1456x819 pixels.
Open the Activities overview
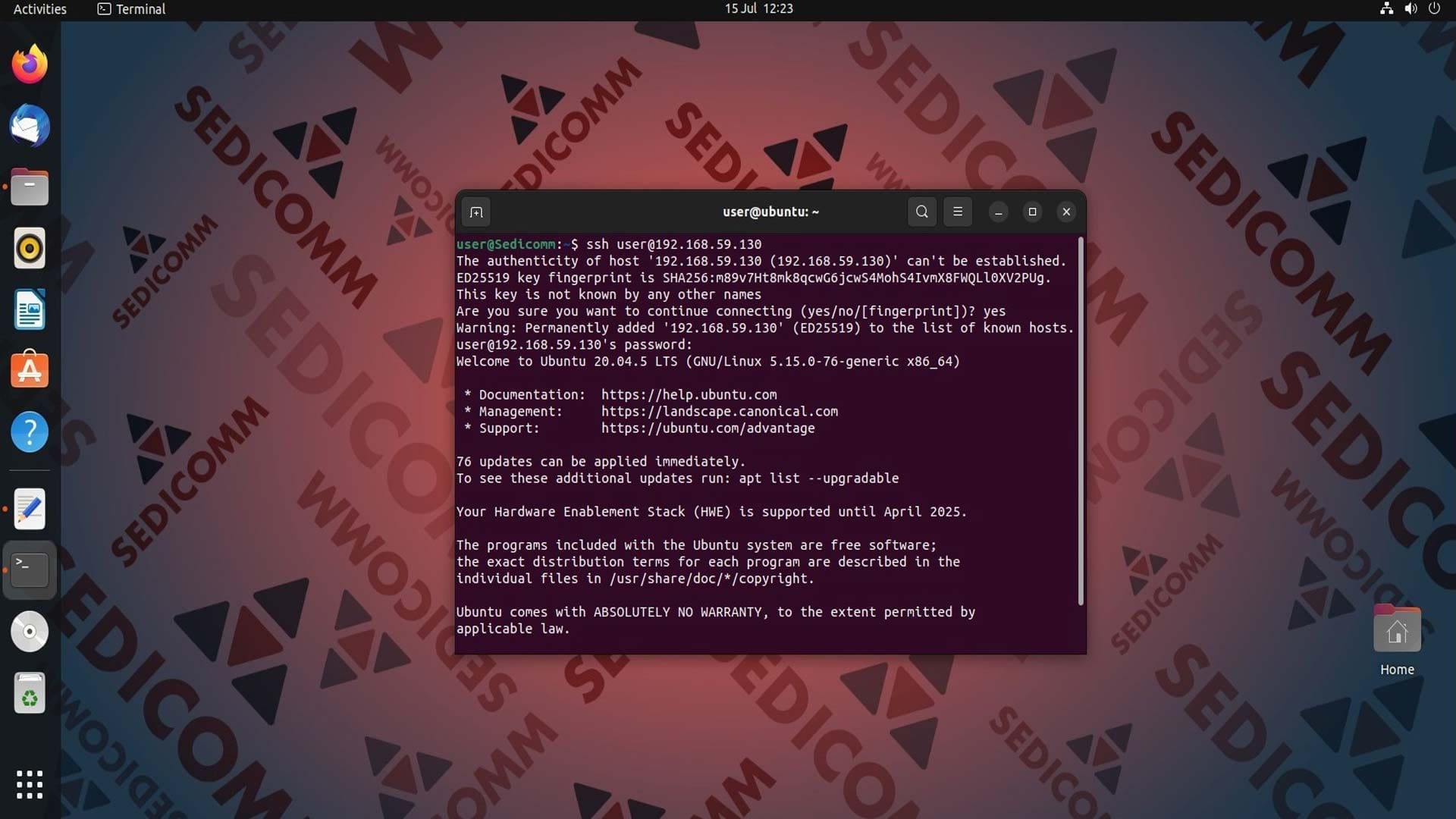[40, 9]
